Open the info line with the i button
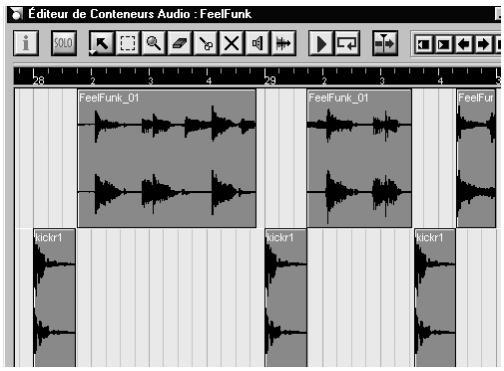The image size is (504, 371). tap(26, 43)
